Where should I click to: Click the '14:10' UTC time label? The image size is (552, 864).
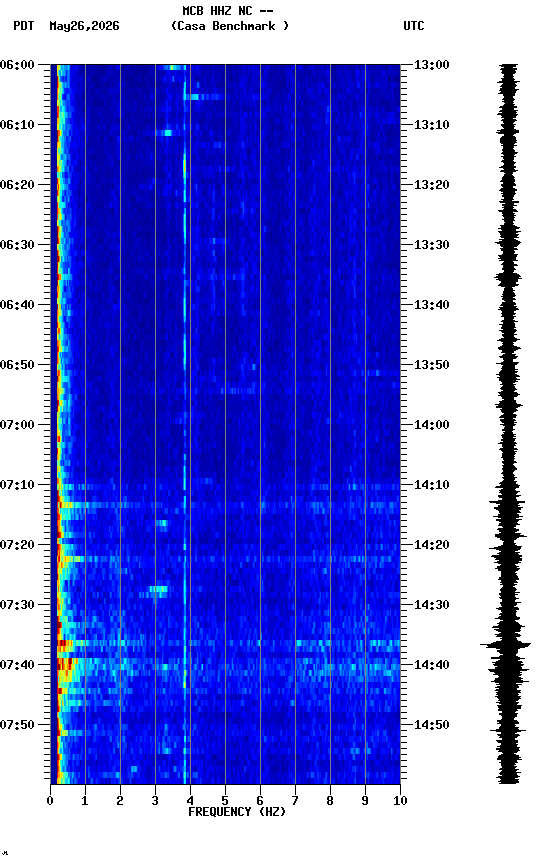[x=432, y=485]
